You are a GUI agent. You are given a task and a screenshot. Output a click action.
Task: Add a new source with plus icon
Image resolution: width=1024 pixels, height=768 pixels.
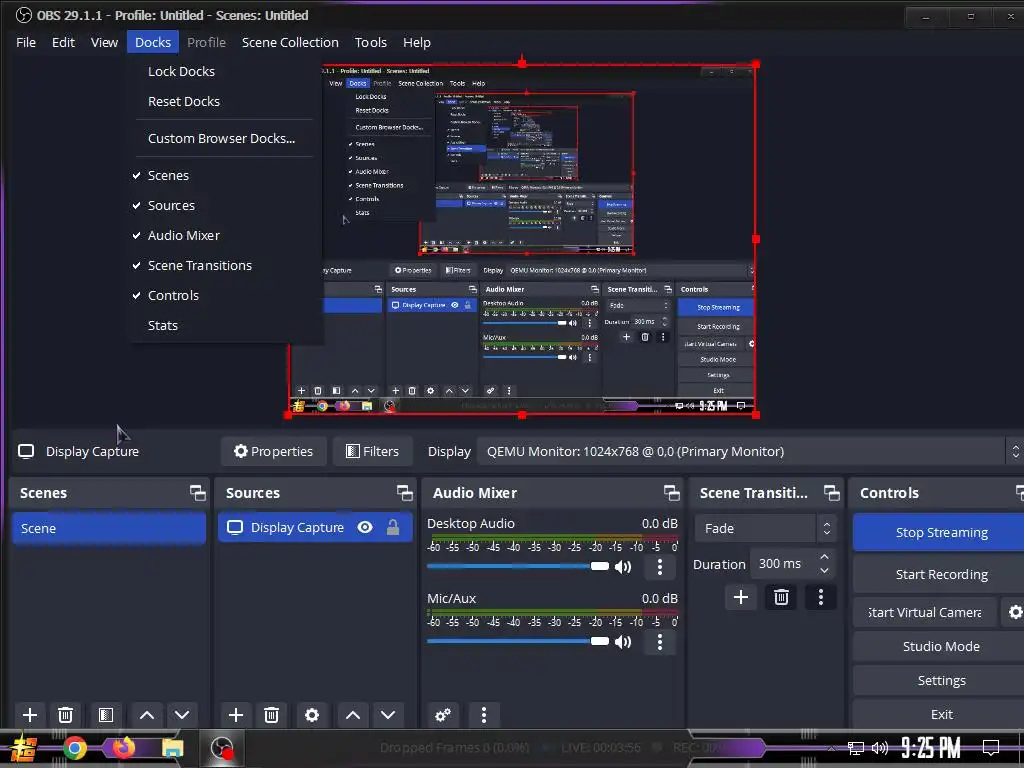point(236,714)
